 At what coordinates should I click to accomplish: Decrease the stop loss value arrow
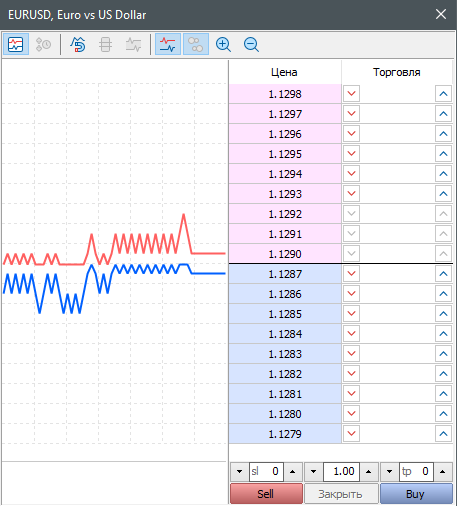[239, 471]
